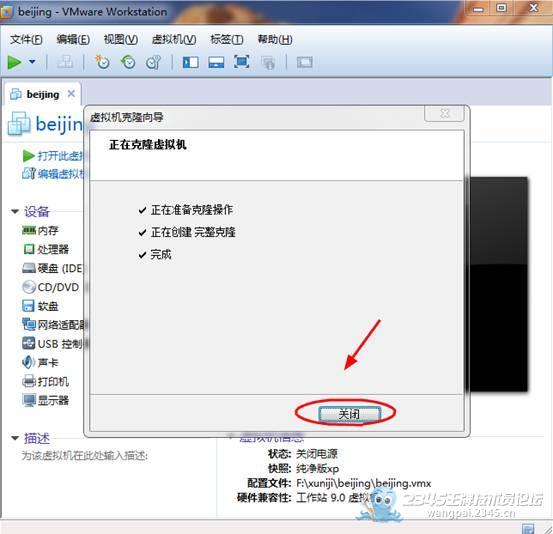Viewport: 553px width, 534px height.
Task: Click the take snapshot toolbar icon
Action: [x=102, y=62]
